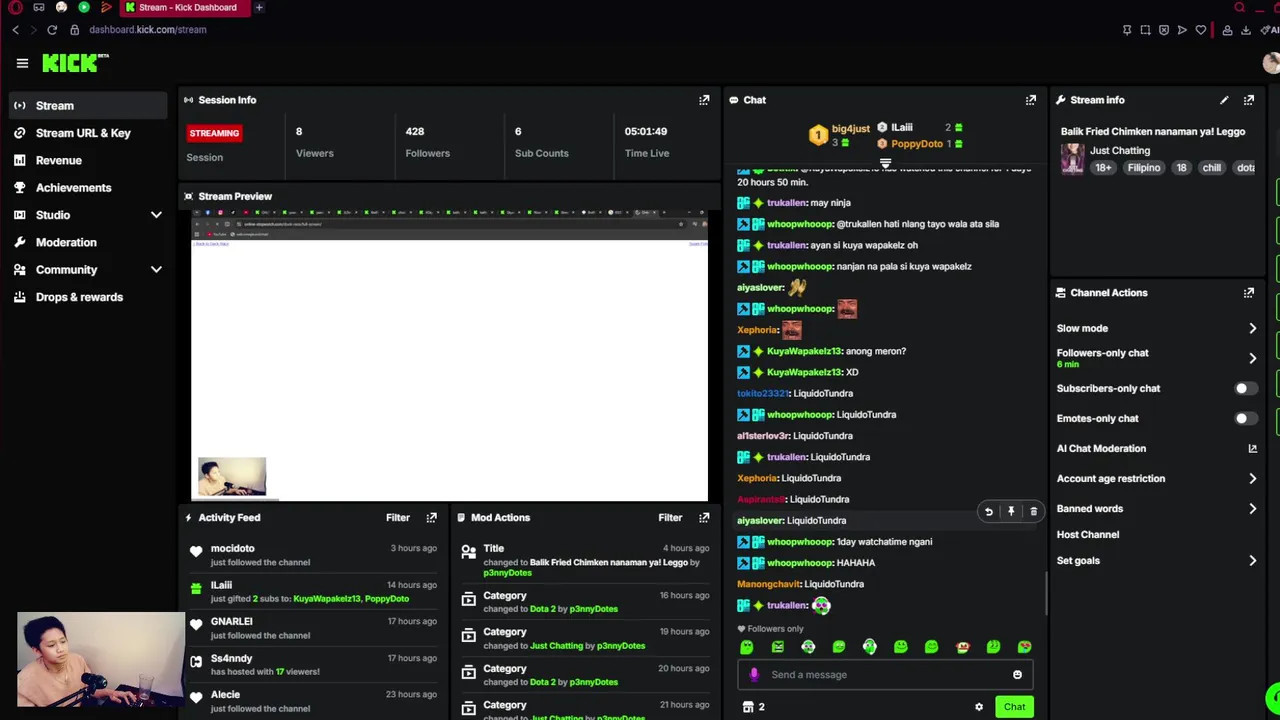Click whoopwhooop username saying HAHAHA

pos(799,563)
